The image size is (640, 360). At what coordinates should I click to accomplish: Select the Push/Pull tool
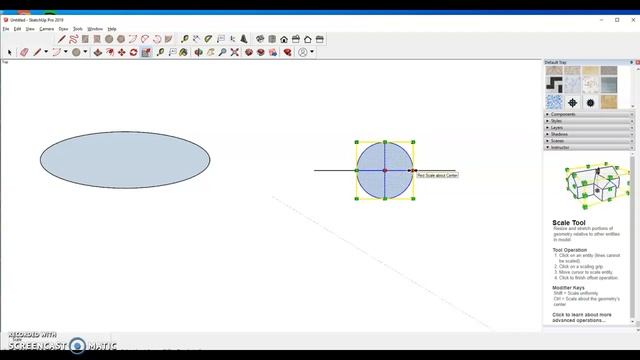click(x=98, y=52)
